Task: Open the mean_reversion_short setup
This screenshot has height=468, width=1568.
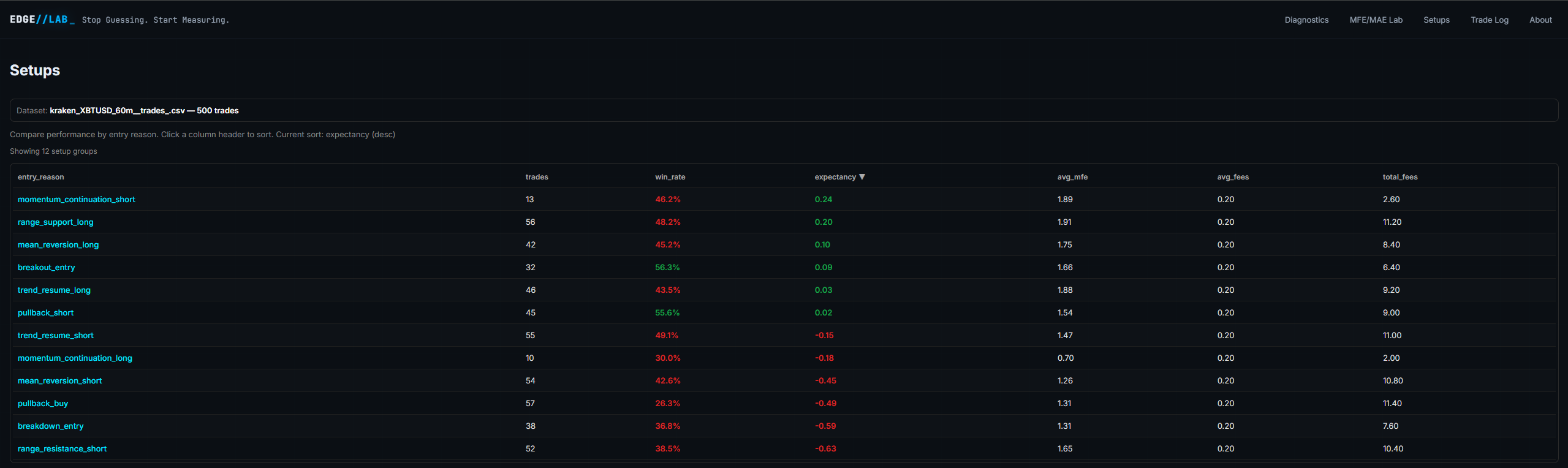Action: point(59,381)
